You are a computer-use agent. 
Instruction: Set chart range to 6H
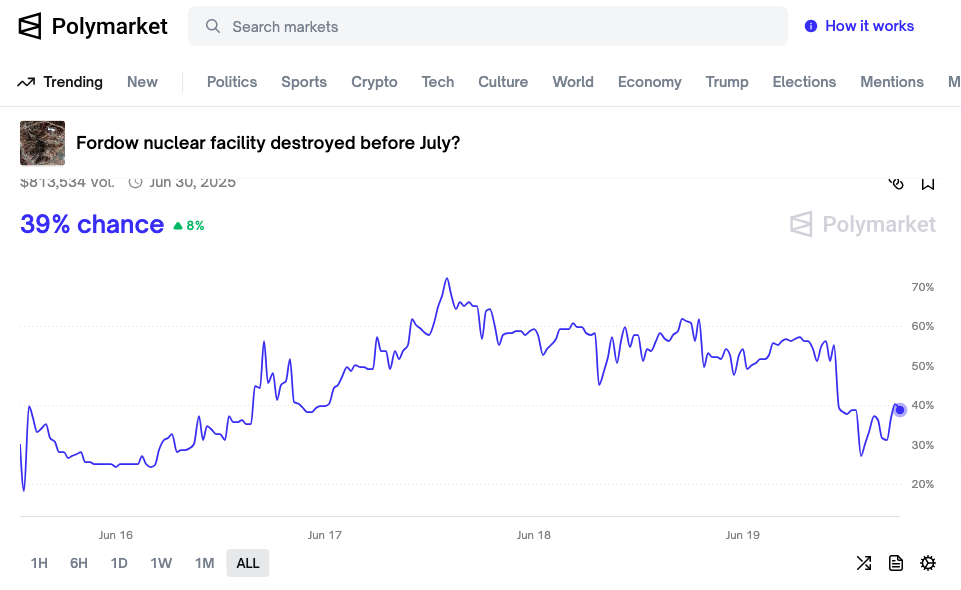point(78,563)
